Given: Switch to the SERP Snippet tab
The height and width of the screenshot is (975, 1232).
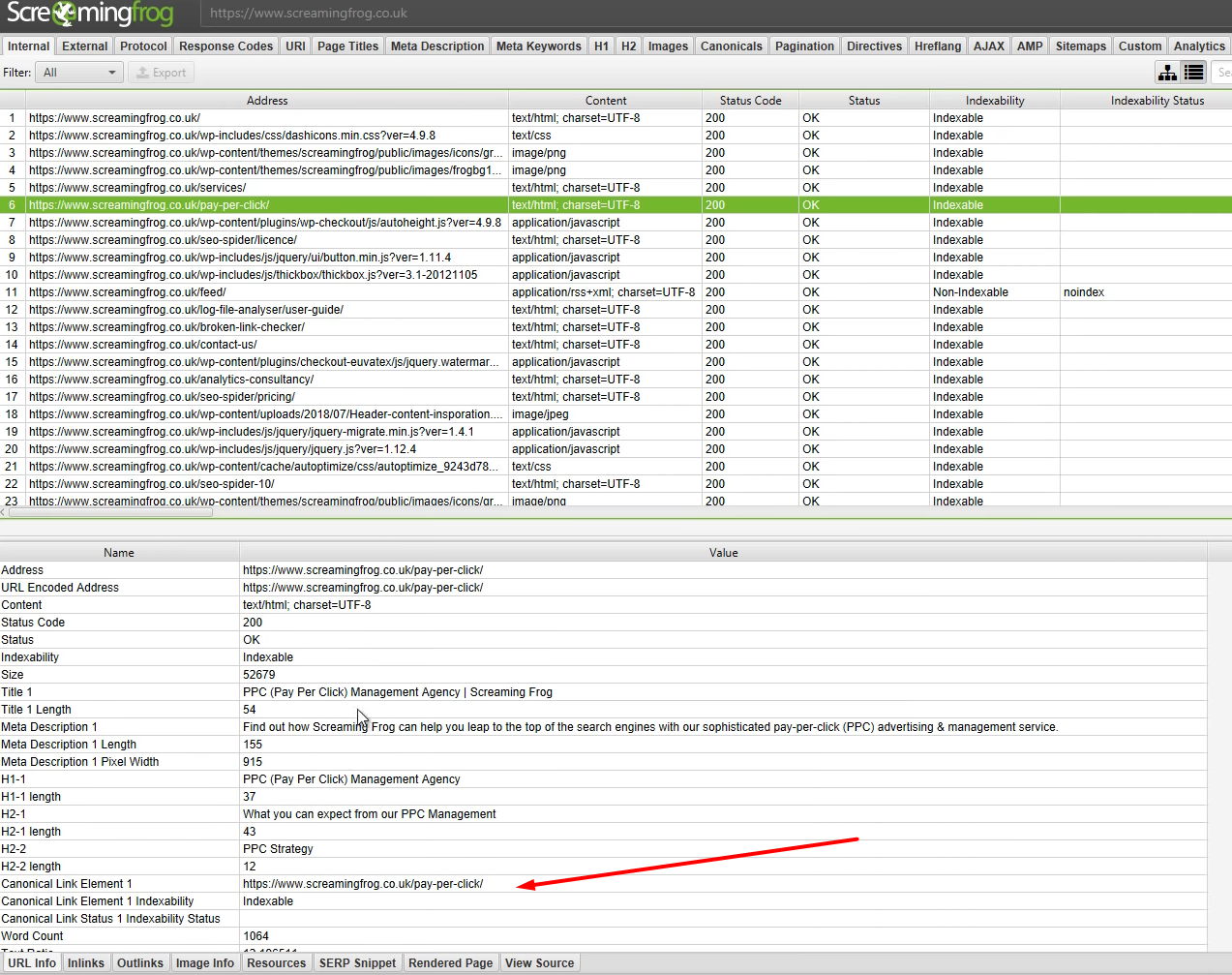Looking at the screenshot, I should (x=357, y=963).
